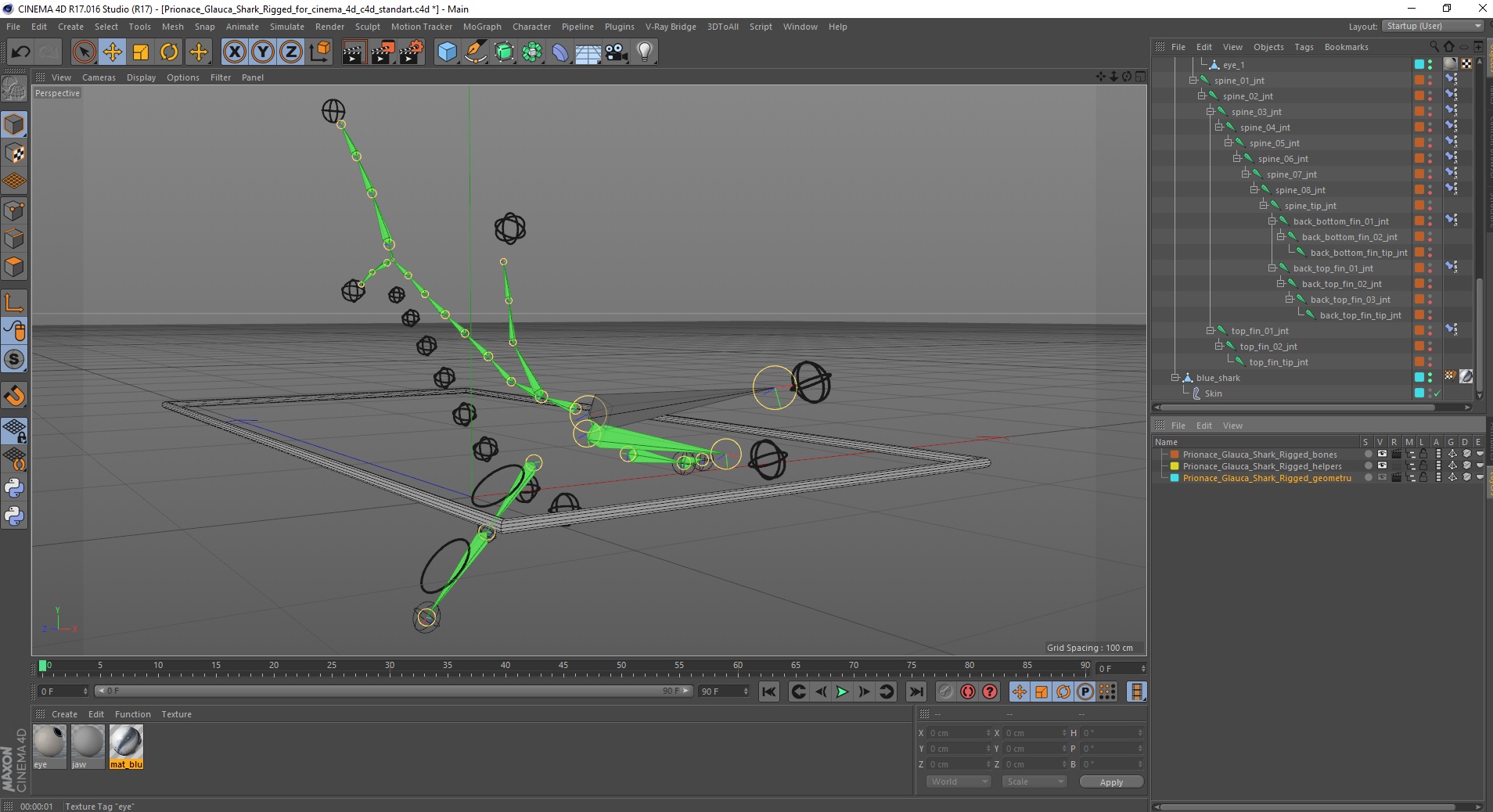Screen dimensions: 1493x812
Task: Click Render View clapperboard icon
Action: point(354,52)
